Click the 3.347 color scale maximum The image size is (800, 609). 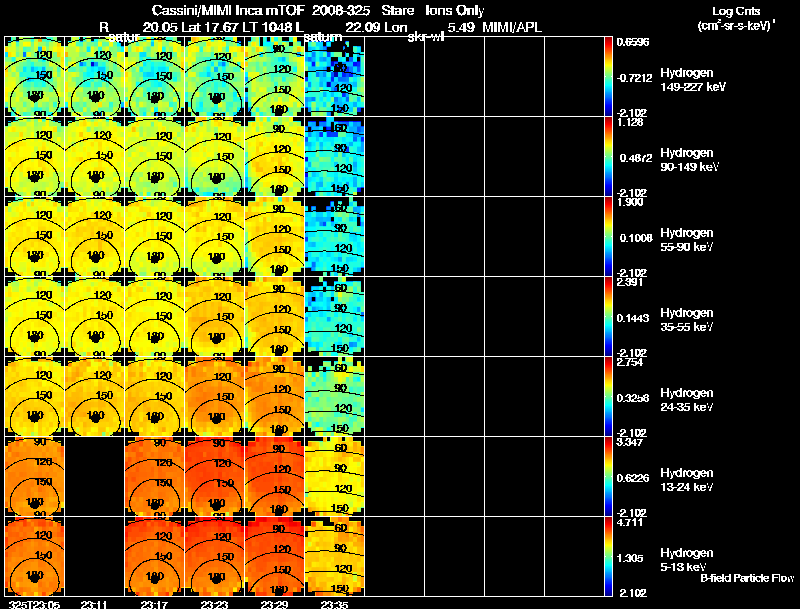click(x=630, y=442)
